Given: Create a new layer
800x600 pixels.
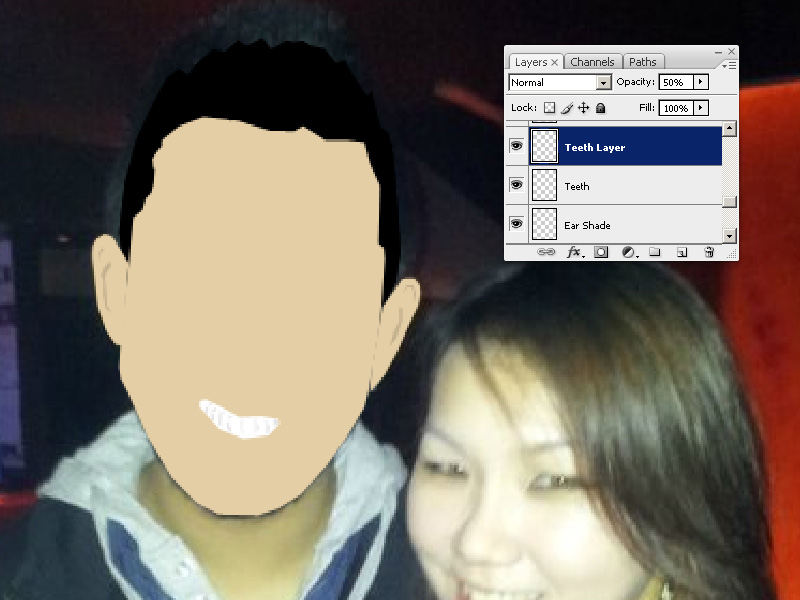Looking at the screenshot, I should (682, 253).
